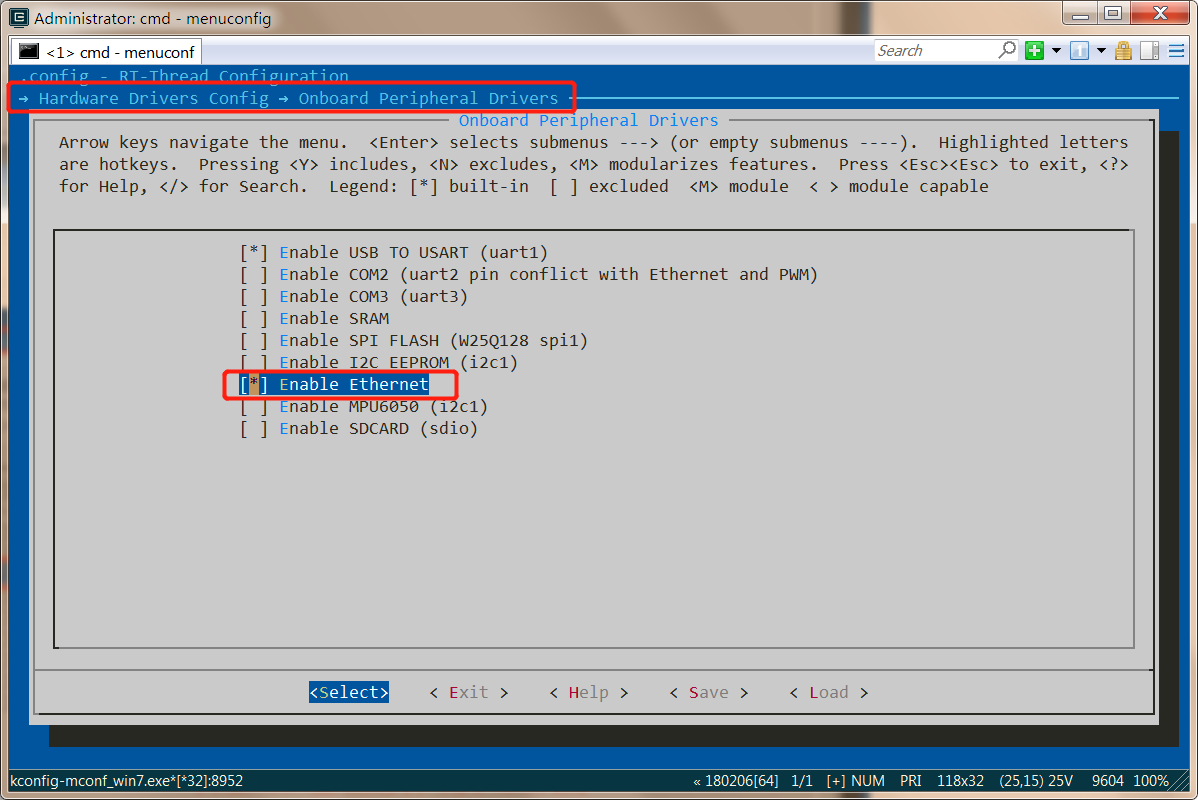Toggle Enable I2C EEPROM (i2c1) checkbox

tap(254, 362)
